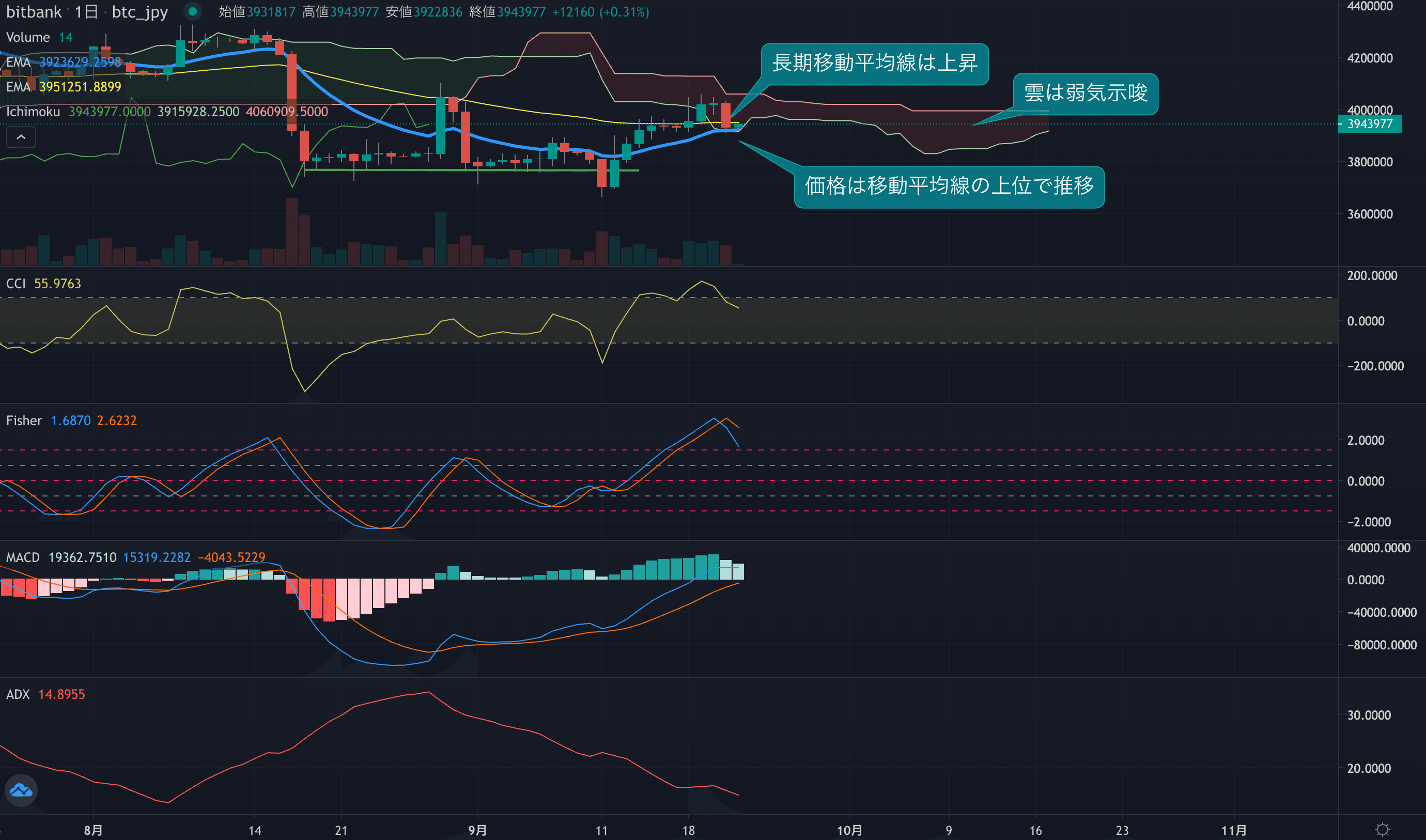This screenshot has height=840, width=1426.
Task: Click the green market status dot
Action: [x=193, y=11]
